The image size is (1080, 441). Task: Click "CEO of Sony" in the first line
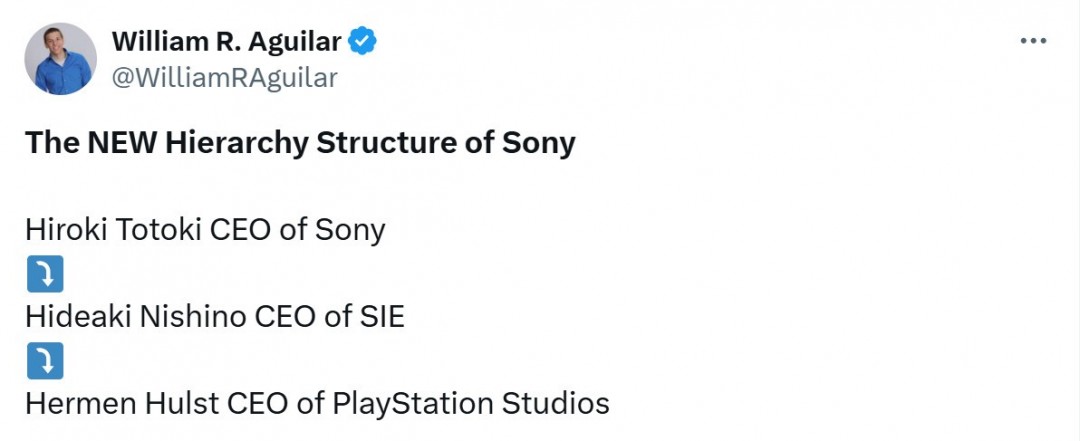[297, 230]
